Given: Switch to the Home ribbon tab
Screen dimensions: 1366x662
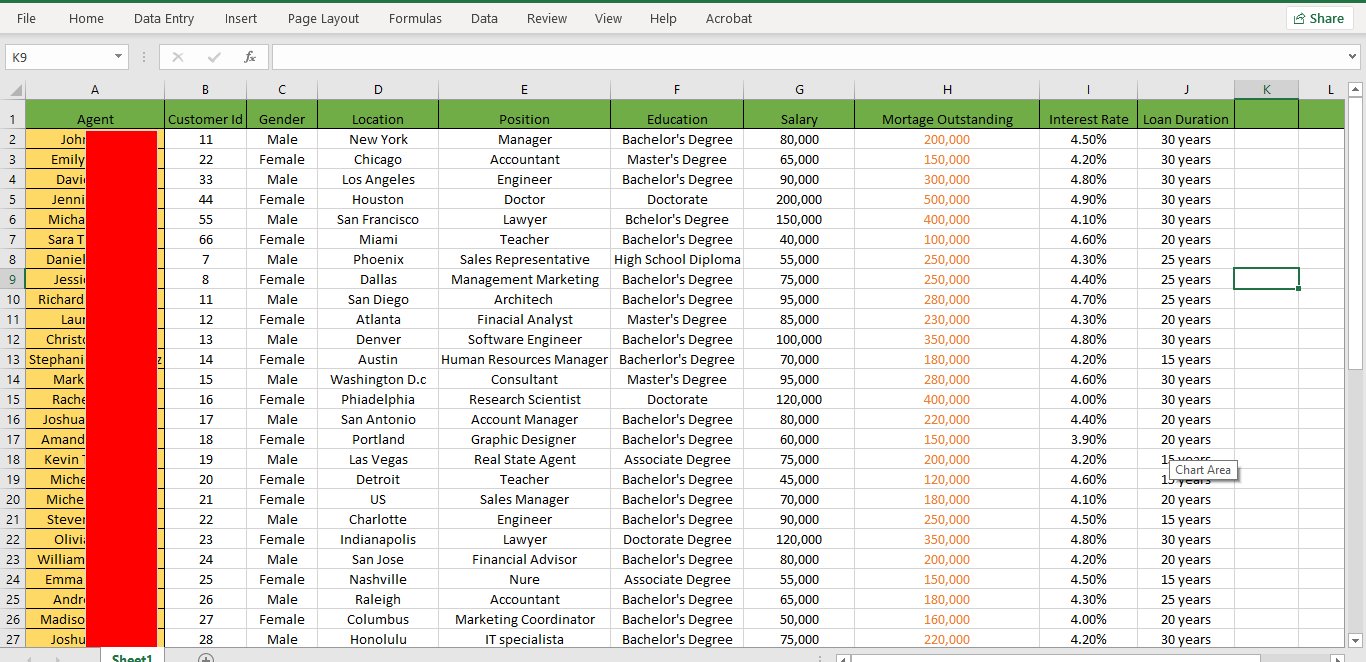Looking at the screenshot, I should click(x=86, y=18).
